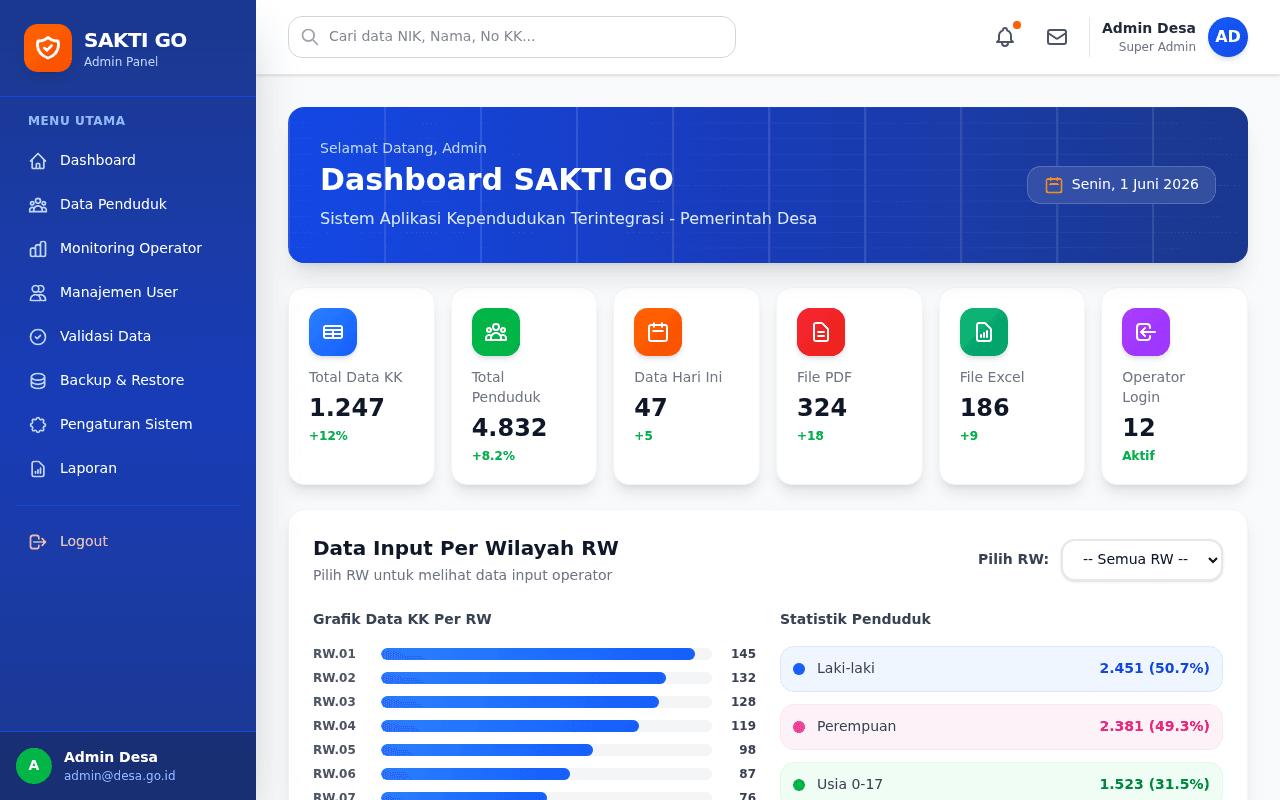The height and width of the screenshot is (800, 1280).
Task: Open the Pilih RW dropdown
Action: (x=1142, y=560)
